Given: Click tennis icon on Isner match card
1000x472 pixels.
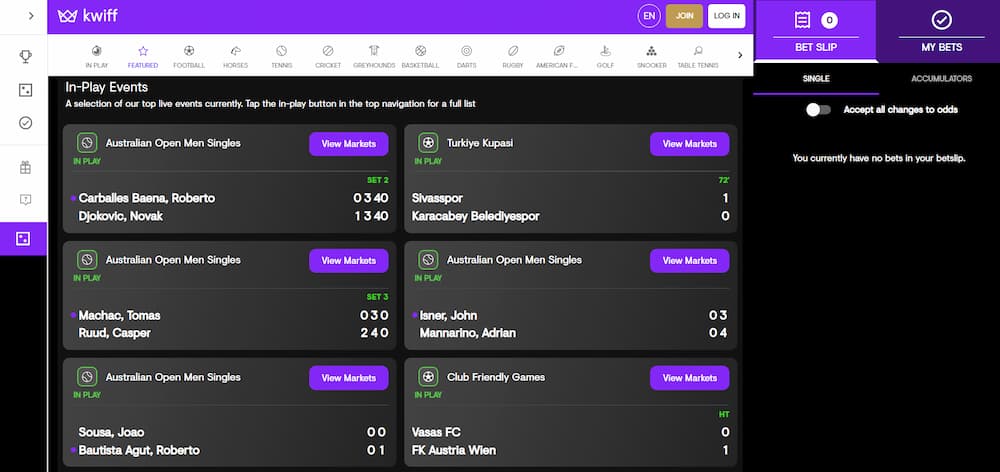Looking at the screenshot, I should 428,259.
